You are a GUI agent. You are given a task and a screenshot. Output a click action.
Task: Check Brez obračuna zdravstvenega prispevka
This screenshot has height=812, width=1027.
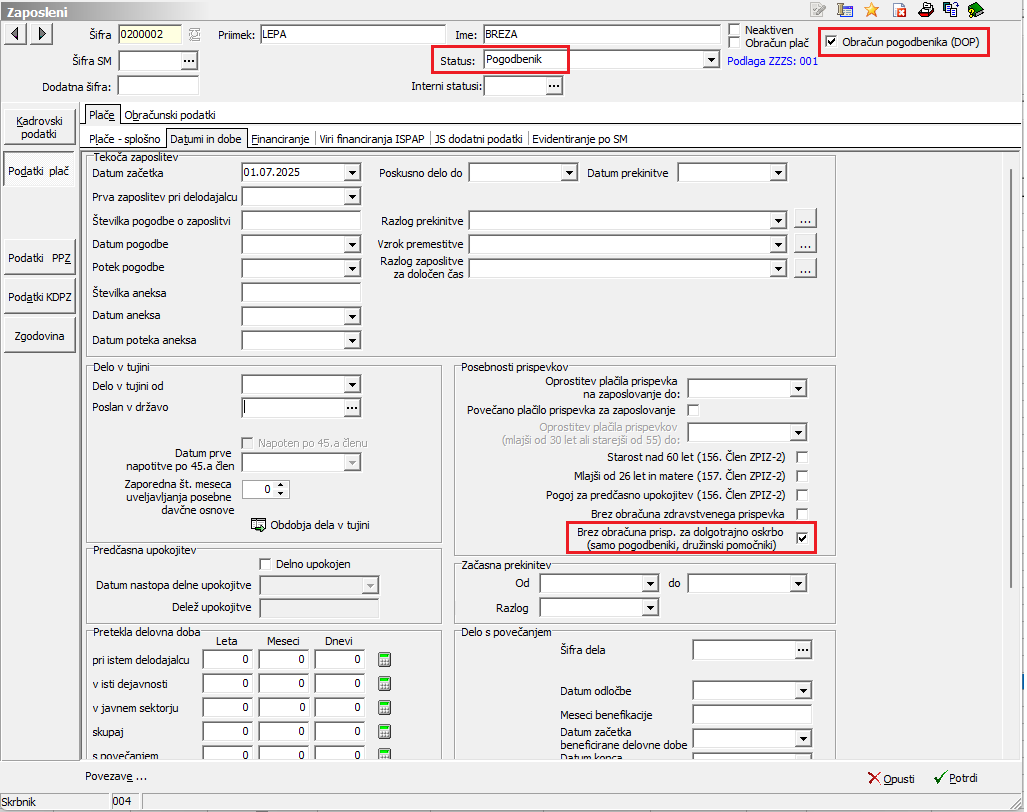802,514
